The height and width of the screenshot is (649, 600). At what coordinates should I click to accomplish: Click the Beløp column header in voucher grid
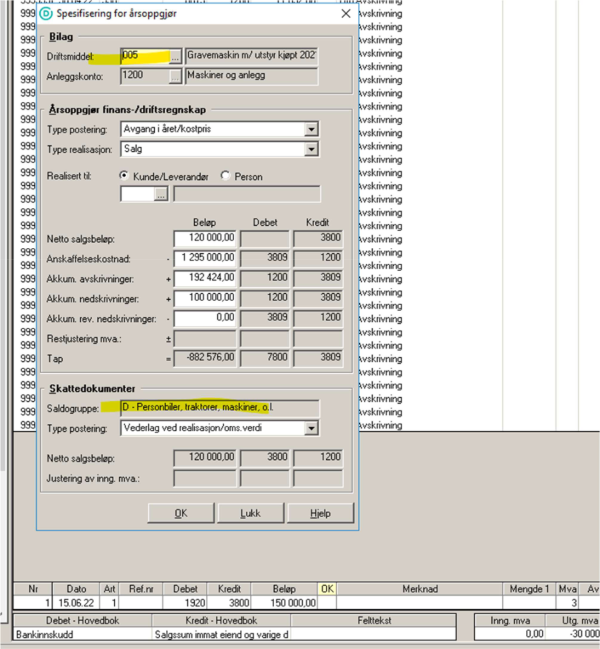(x=284, y=589)
